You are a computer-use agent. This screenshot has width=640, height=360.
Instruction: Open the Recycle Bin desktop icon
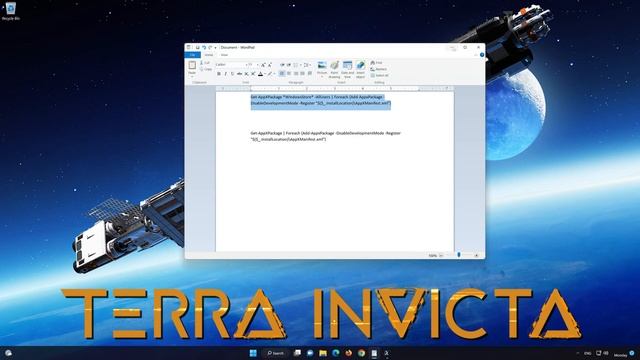11,11
